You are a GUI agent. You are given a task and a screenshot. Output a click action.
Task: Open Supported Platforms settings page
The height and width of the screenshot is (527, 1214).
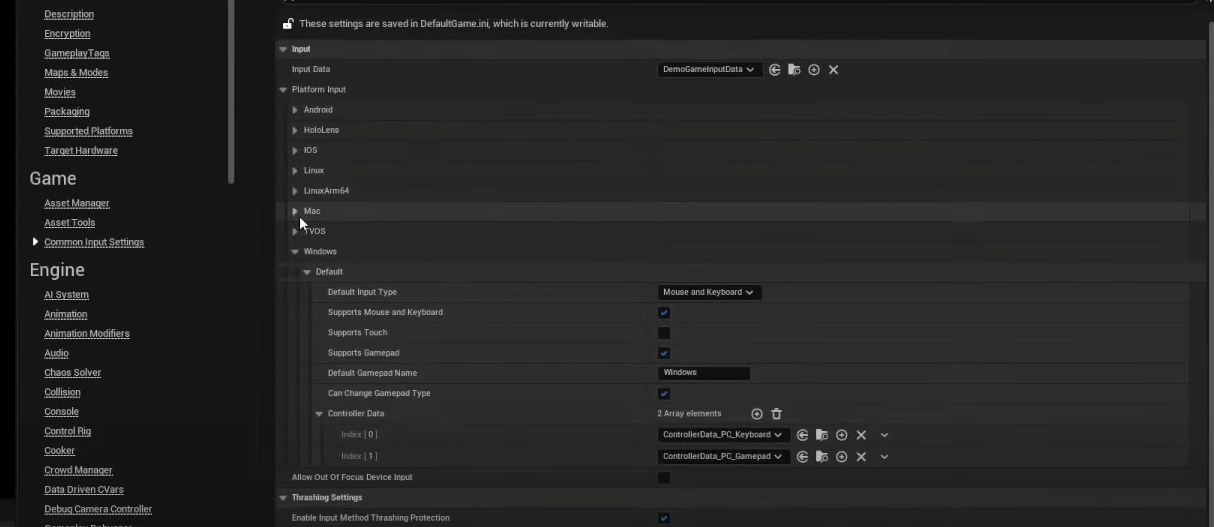pyautogui.click(x=88, y=132)
